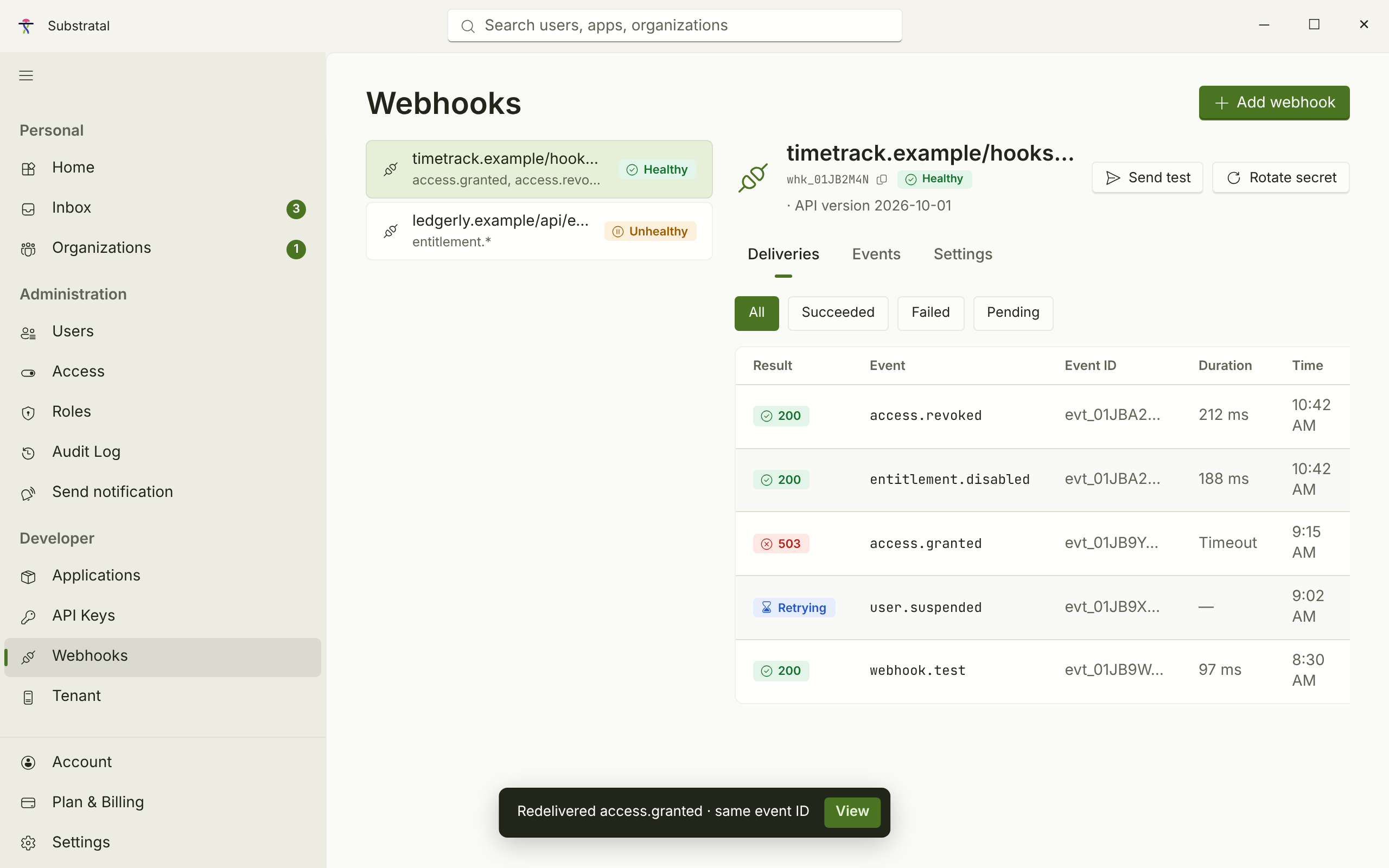
Task: Open the Audit Log
Action: pos(162,452)
